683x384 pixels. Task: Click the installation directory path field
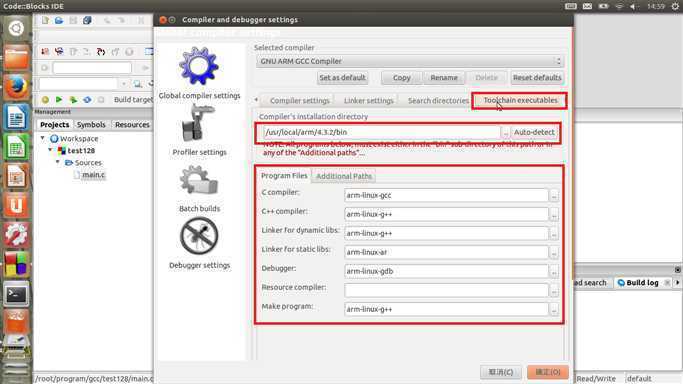pyautogui.click(x=382, y=132)
